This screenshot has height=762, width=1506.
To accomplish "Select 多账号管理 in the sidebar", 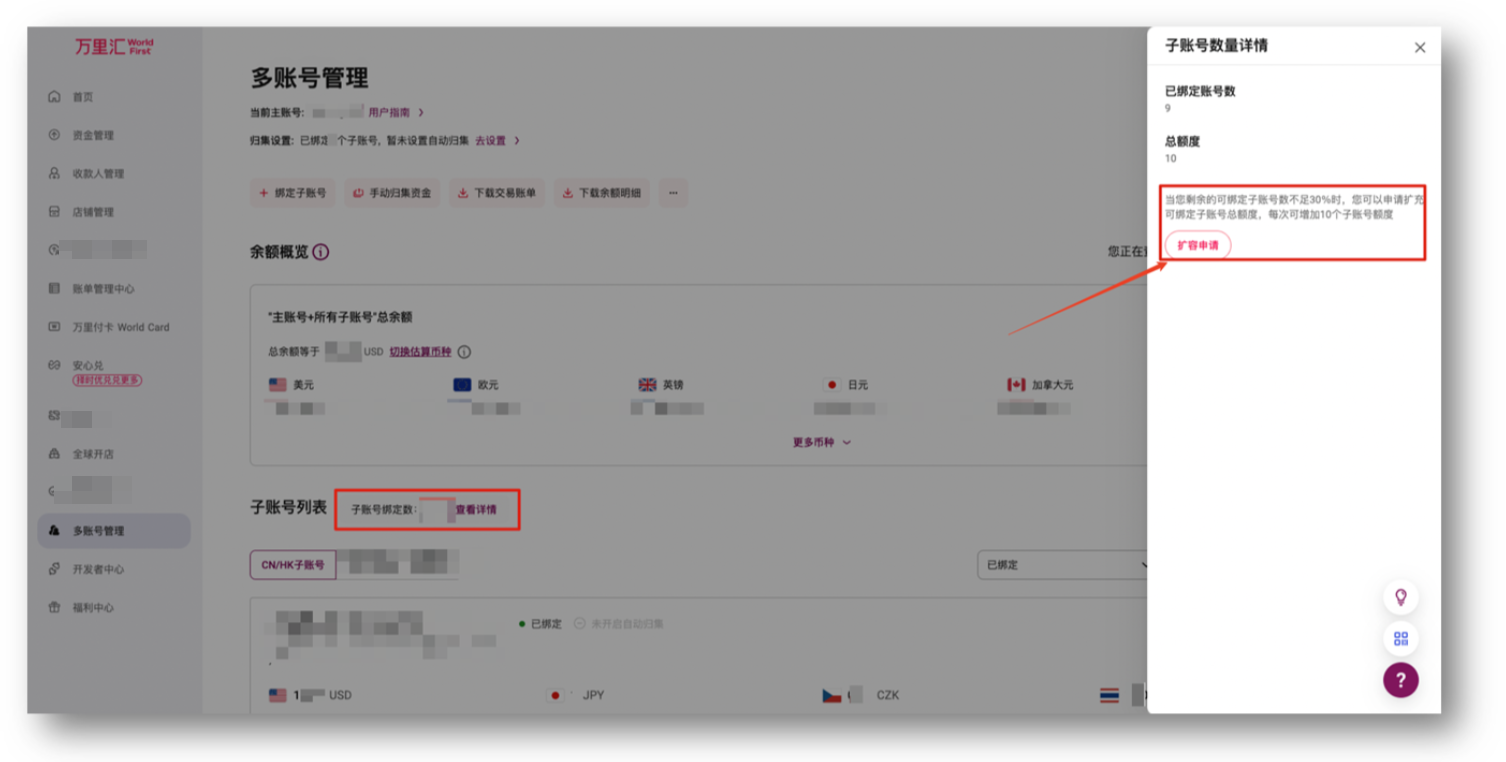I will coord(98,531).
